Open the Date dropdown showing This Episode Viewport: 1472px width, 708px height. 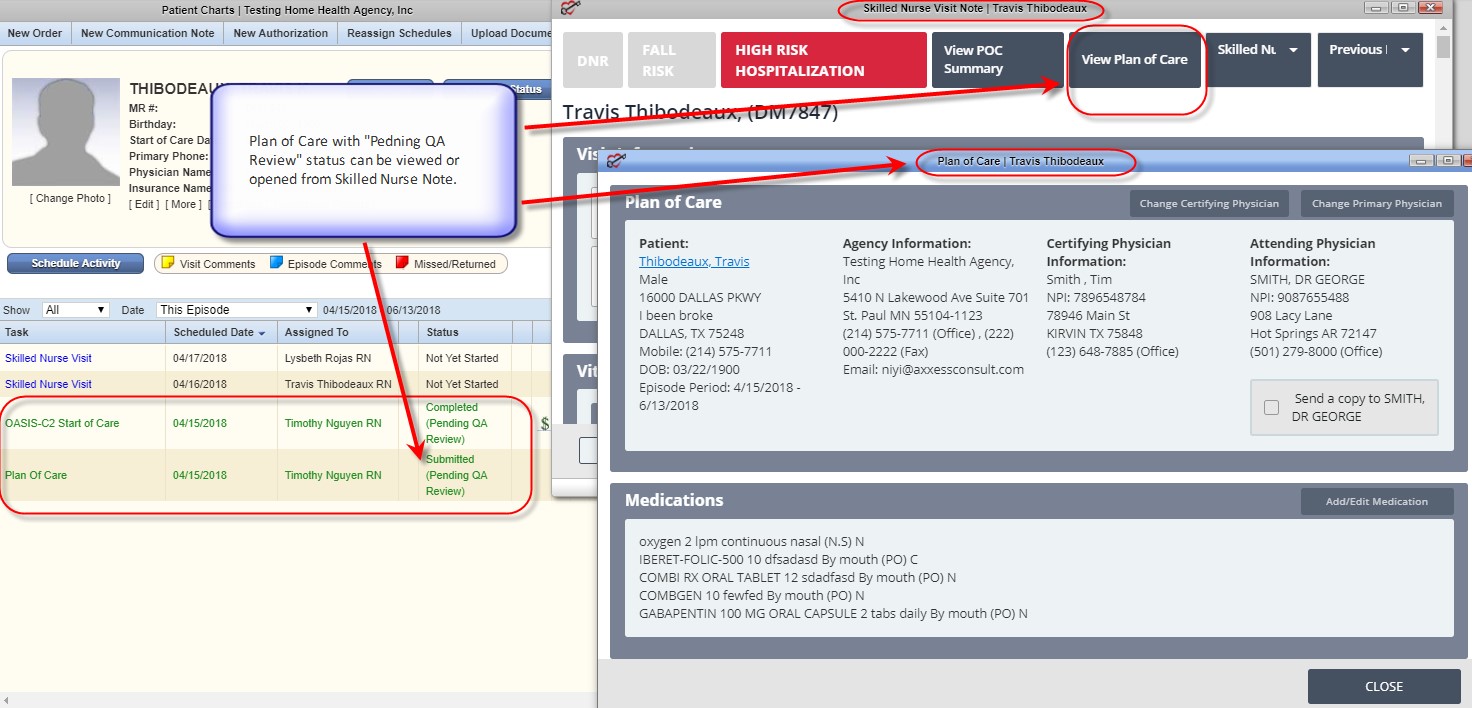pyautogui.click(x=237, y=310)
